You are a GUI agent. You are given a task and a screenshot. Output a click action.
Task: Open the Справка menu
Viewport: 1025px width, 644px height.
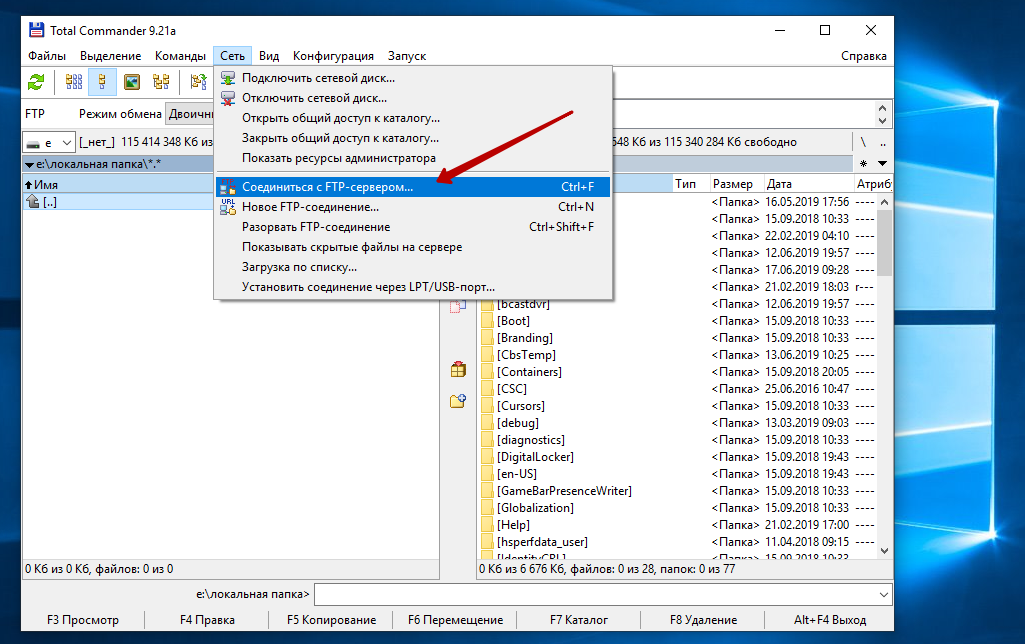point(864,56)
